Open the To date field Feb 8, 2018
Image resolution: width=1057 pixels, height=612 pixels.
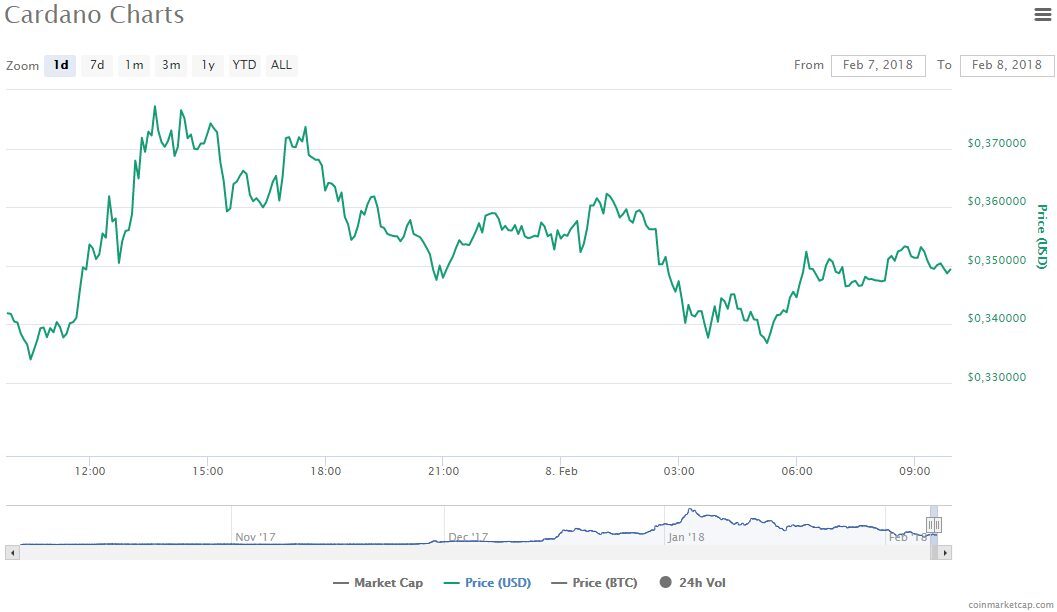[1006, 65]
